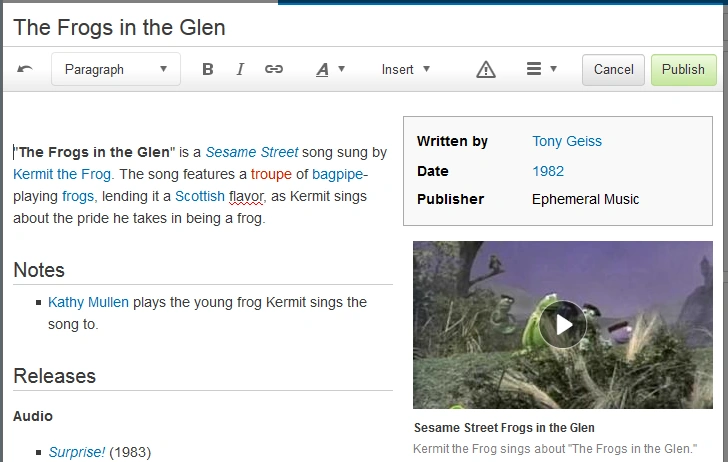Click the insert link icon

pos(274,69)
